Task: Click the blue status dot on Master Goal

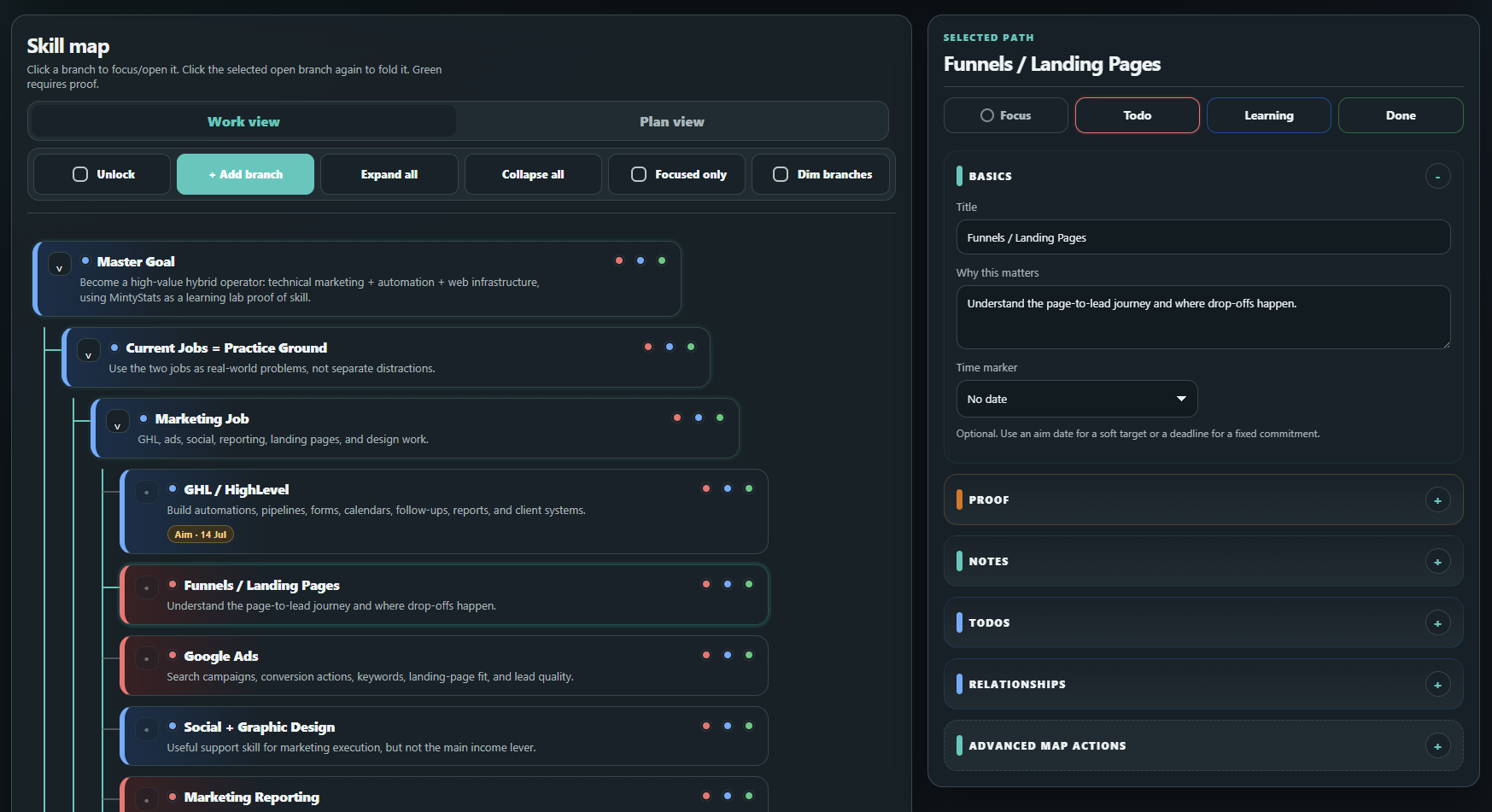Action: coord(641,260)
